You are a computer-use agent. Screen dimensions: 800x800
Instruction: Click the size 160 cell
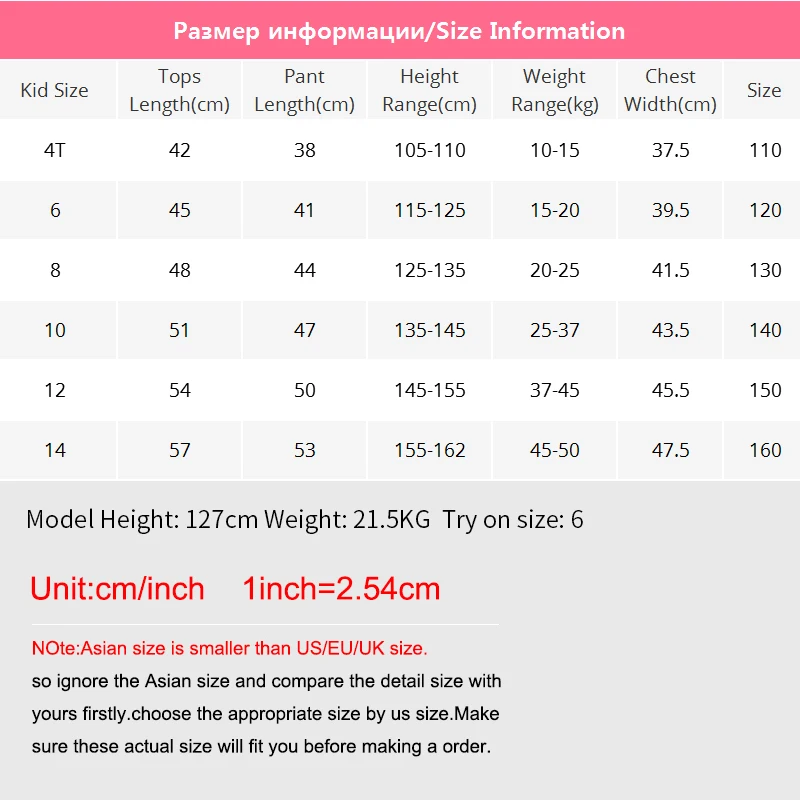click(762, 450)
